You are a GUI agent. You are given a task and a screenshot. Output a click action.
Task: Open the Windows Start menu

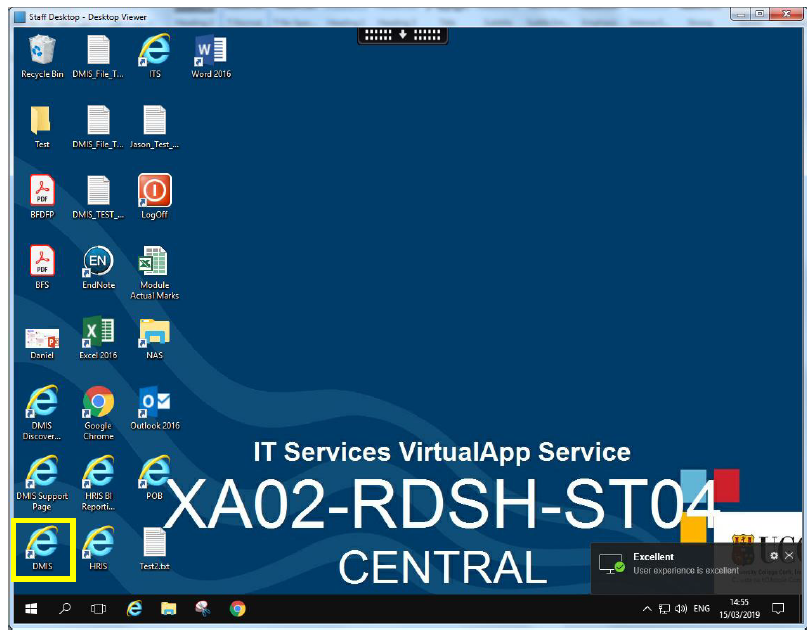30,608
